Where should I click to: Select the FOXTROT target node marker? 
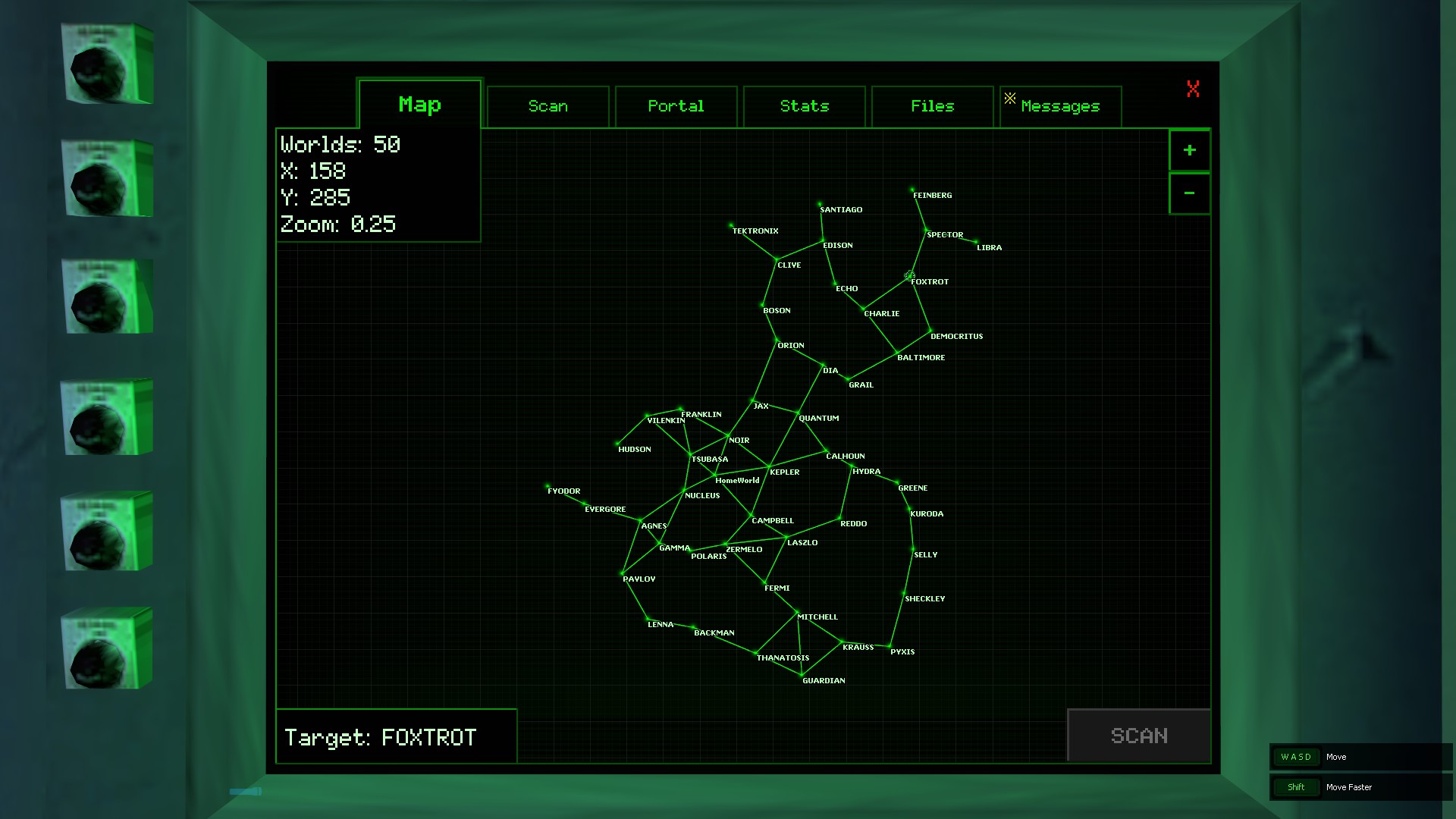pos(909,276)
